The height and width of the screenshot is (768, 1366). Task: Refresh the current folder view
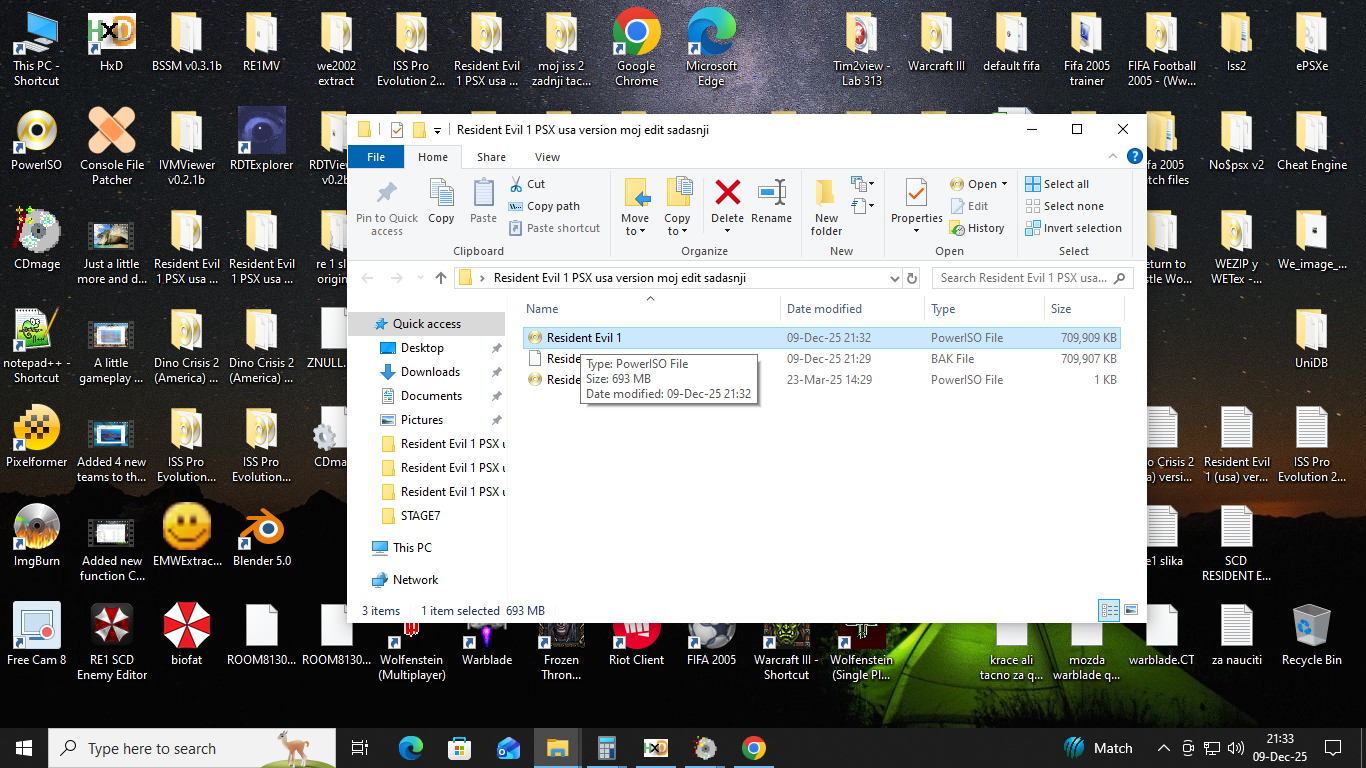coord(912,278)
